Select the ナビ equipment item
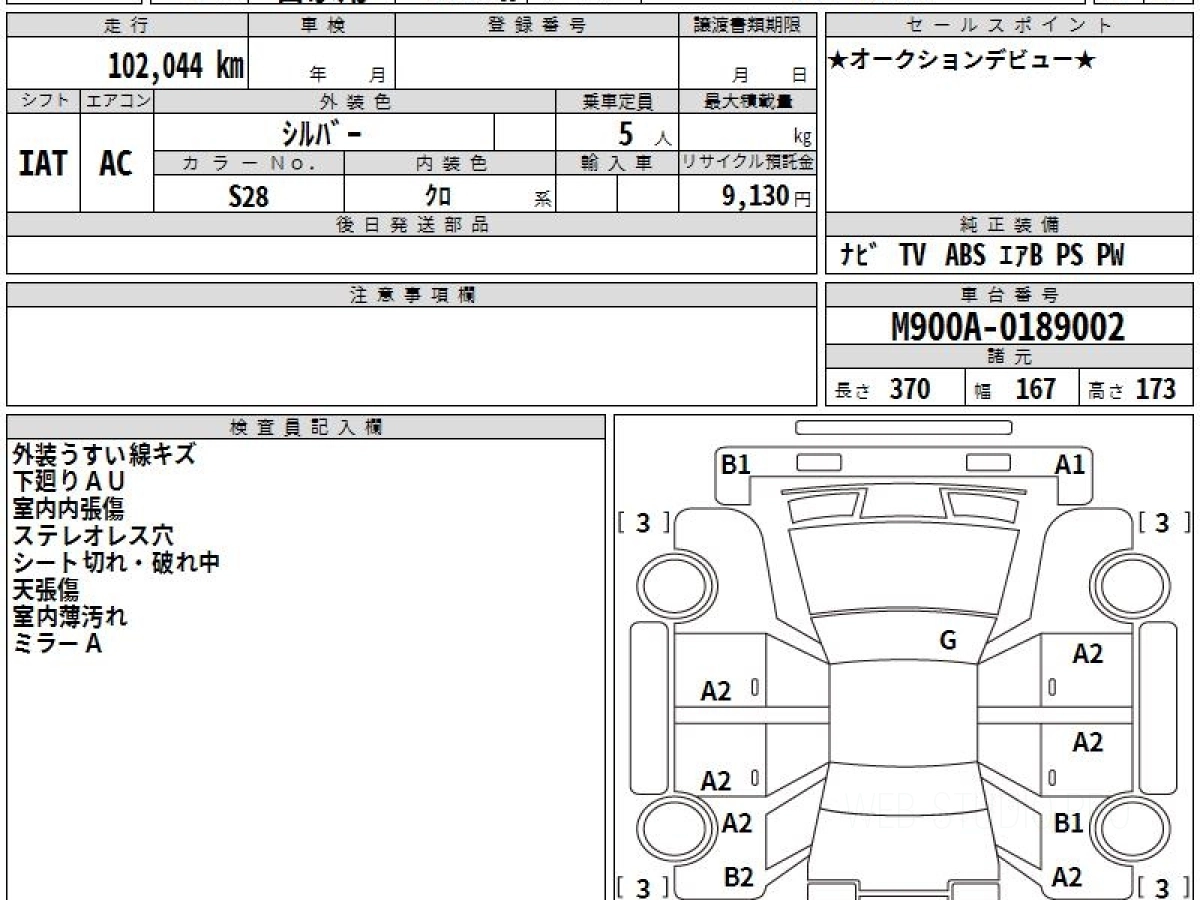The width and height of the screenshot is (1200, 900). click(x=858, y=256)
